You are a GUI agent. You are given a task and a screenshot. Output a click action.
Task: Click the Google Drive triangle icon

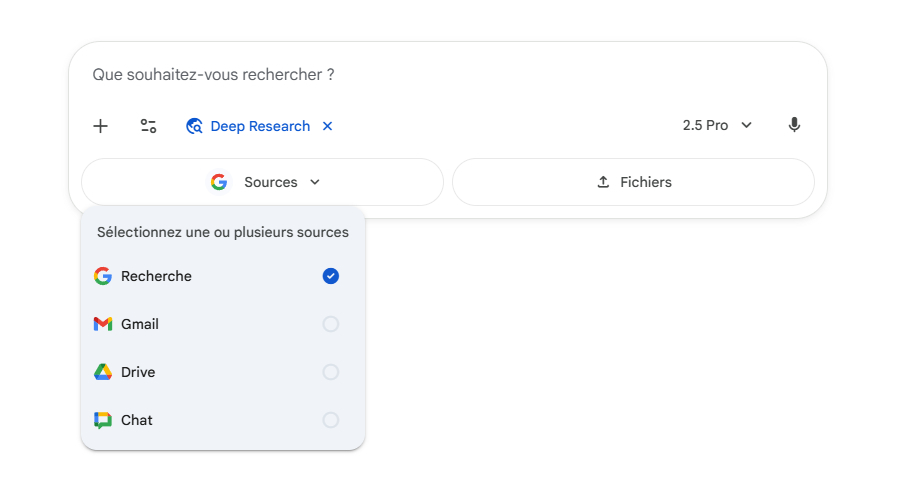point(103,372)
